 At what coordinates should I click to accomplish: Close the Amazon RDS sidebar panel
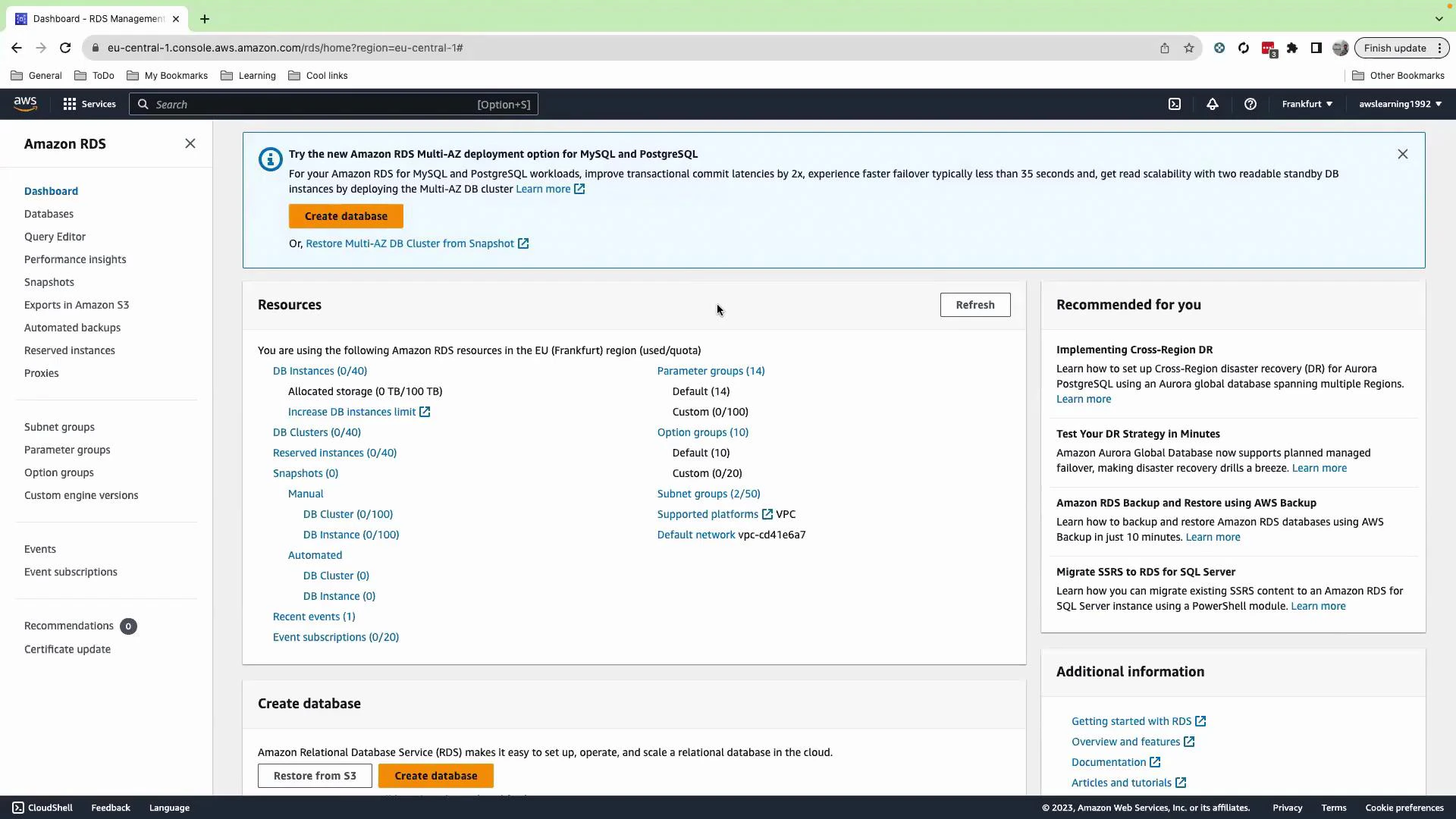point(190,143)
